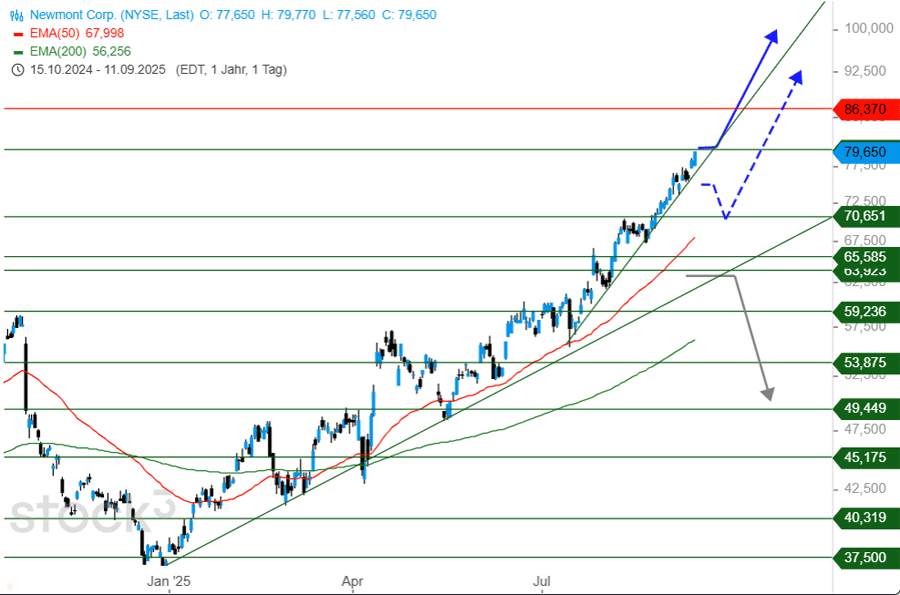Select the 59,236 price level label

tap(865, 311)
